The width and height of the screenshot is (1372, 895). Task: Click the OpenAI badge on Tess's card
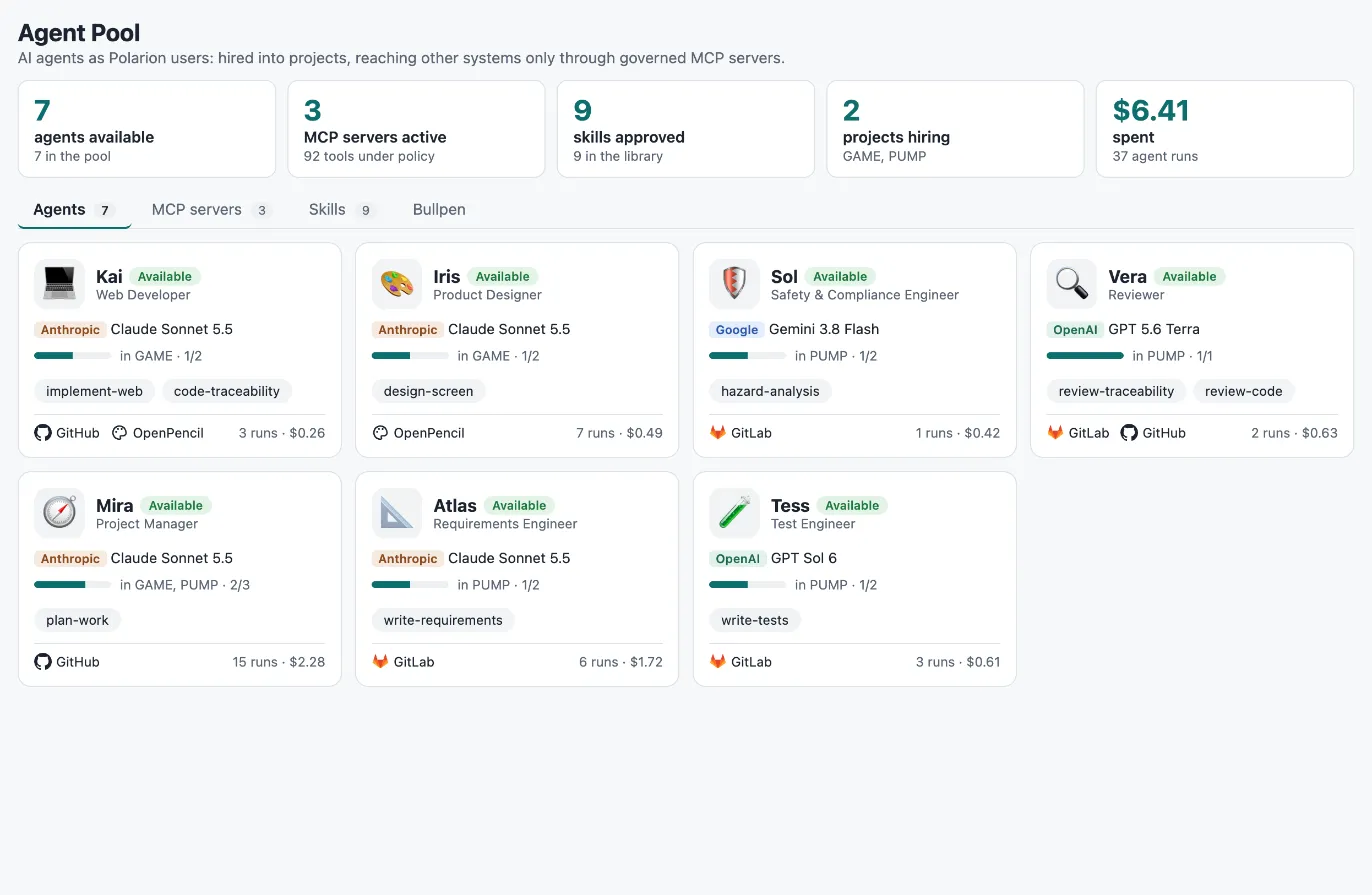(738, 559)
